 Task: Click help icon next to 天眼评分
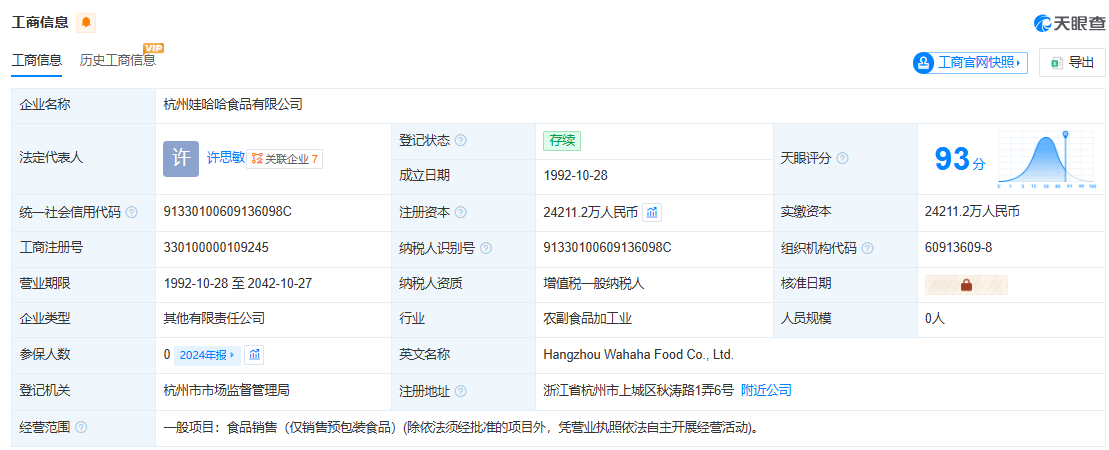[842, 158]
